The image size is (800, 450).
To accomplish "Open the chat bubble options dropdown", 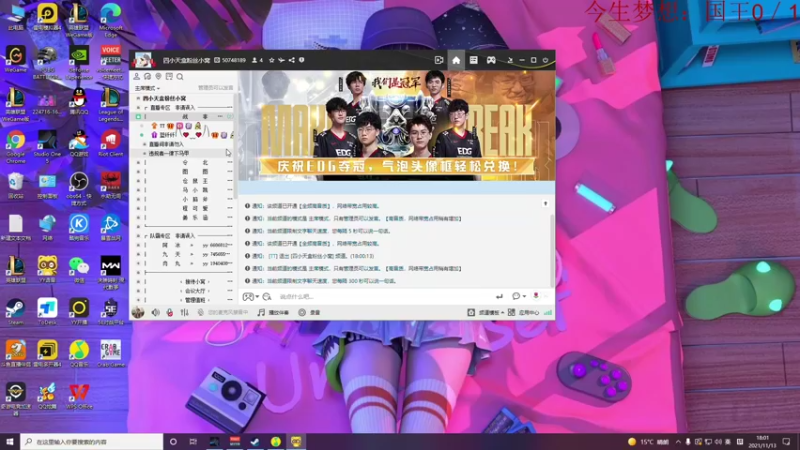I will click(x=519, y=296).
